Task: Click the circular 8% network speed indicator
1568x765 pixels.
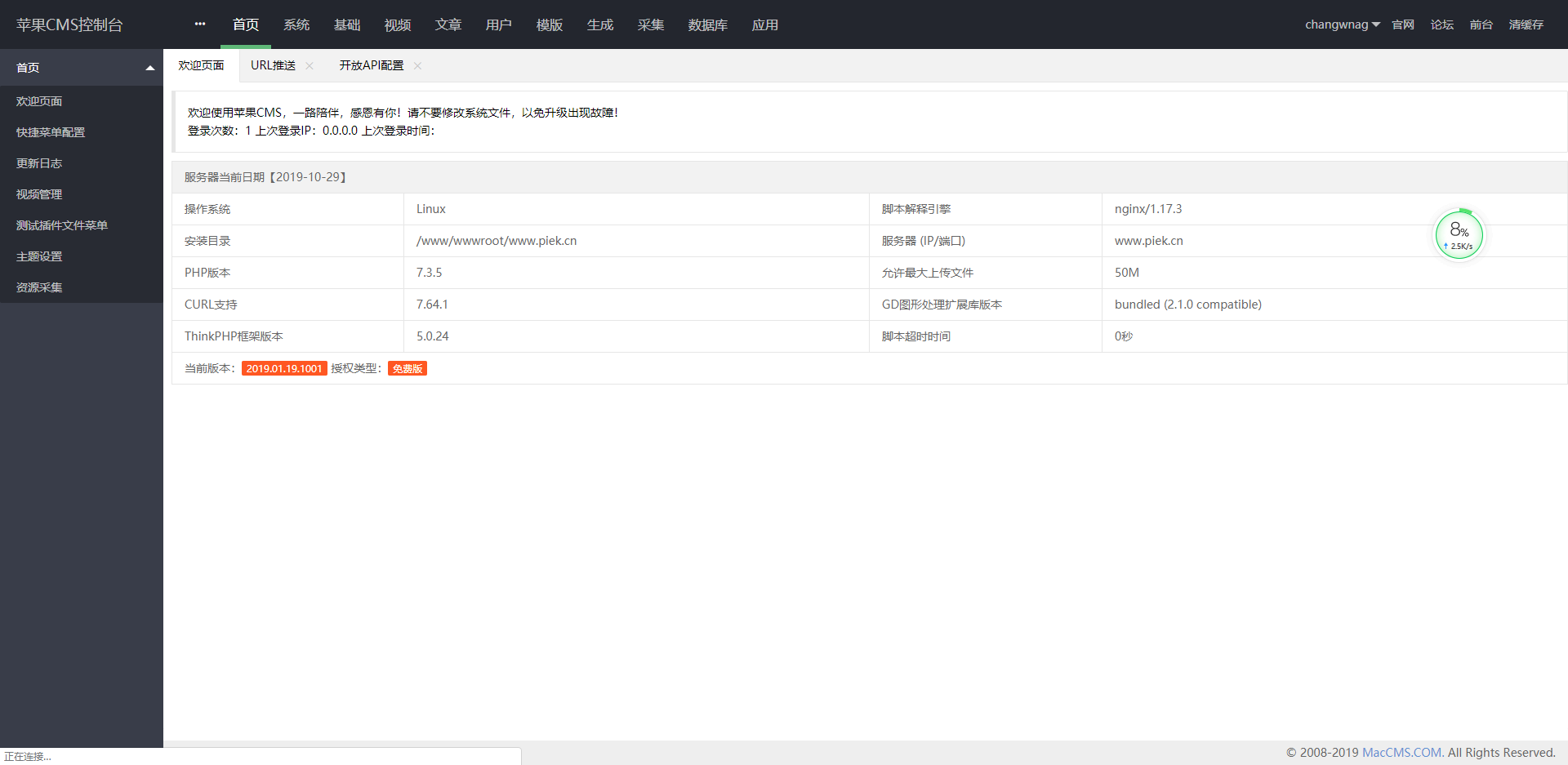Action: (x=1459, y=234)
